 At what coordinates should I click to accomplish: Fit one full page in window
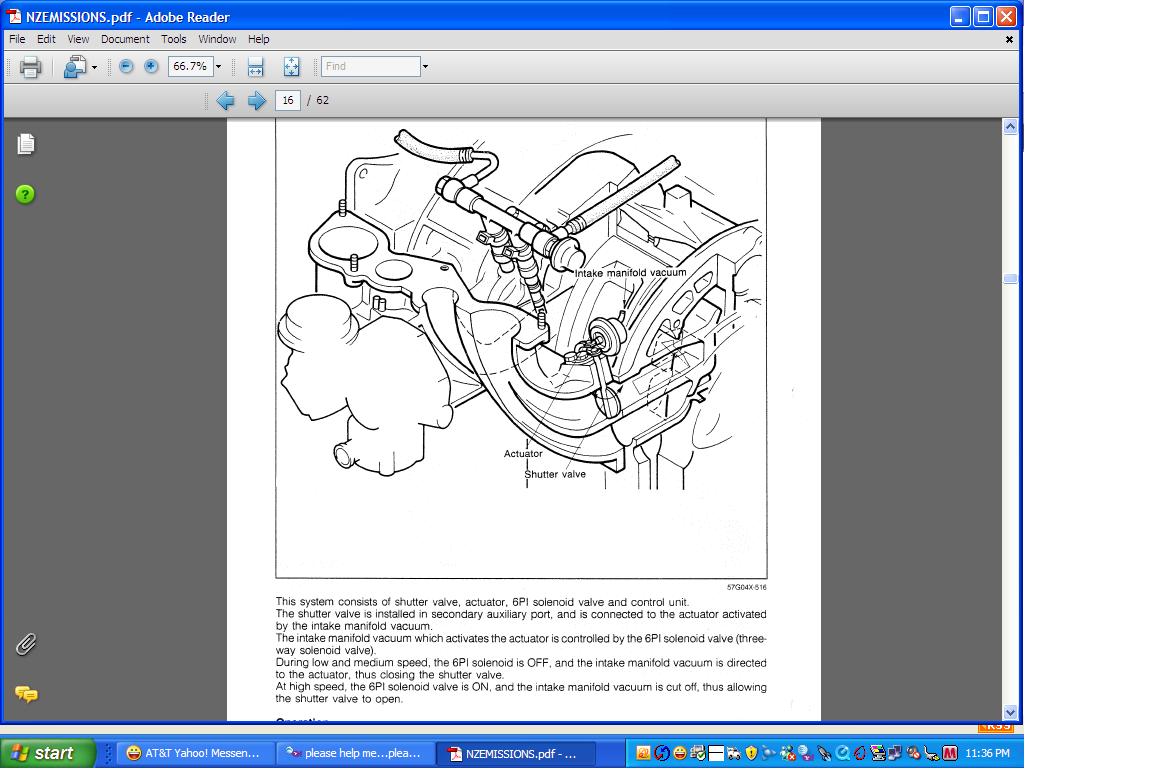(x=291, y=67)
